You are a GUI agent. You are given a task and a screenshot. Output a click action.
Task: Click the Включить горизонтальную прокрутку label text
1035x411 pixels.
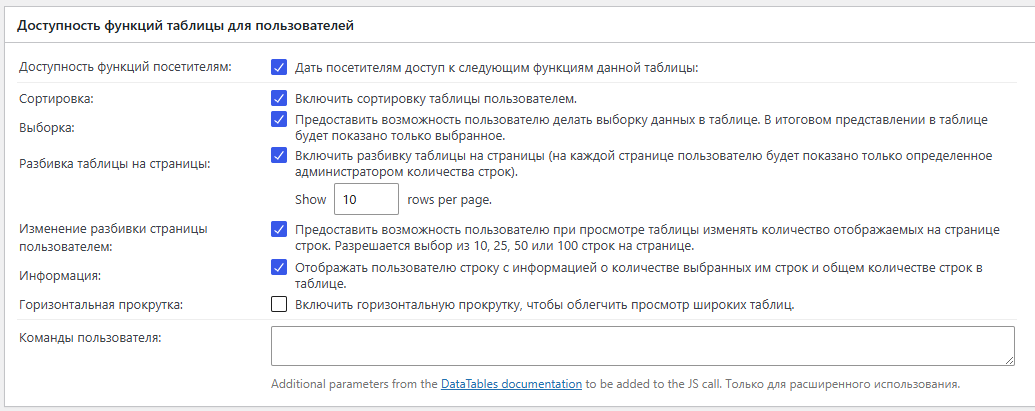(545, 305)
